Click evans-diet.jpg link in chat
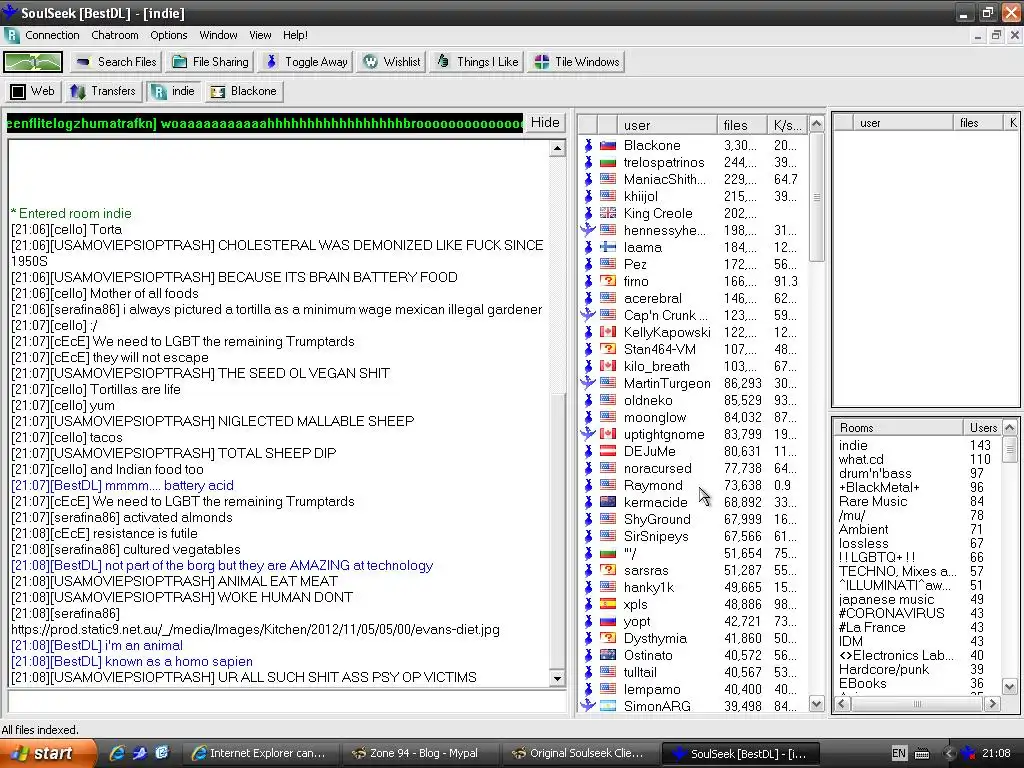This screenshot has width=1024, height=768. pyautogui.click(x=255, y=630)
